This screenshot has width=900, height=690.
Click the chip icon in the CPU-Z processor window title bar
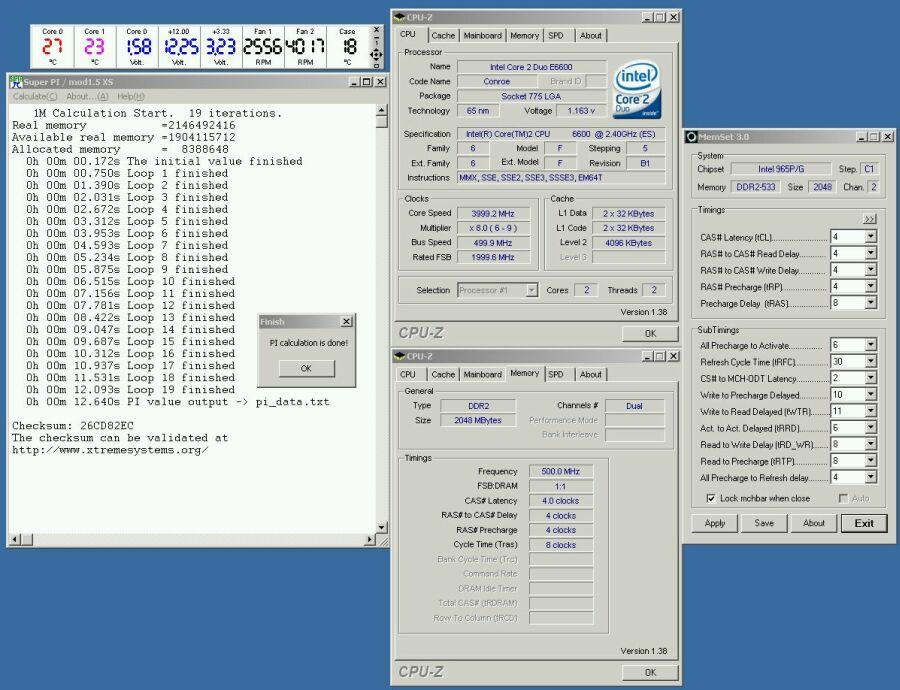click(400, 17)
